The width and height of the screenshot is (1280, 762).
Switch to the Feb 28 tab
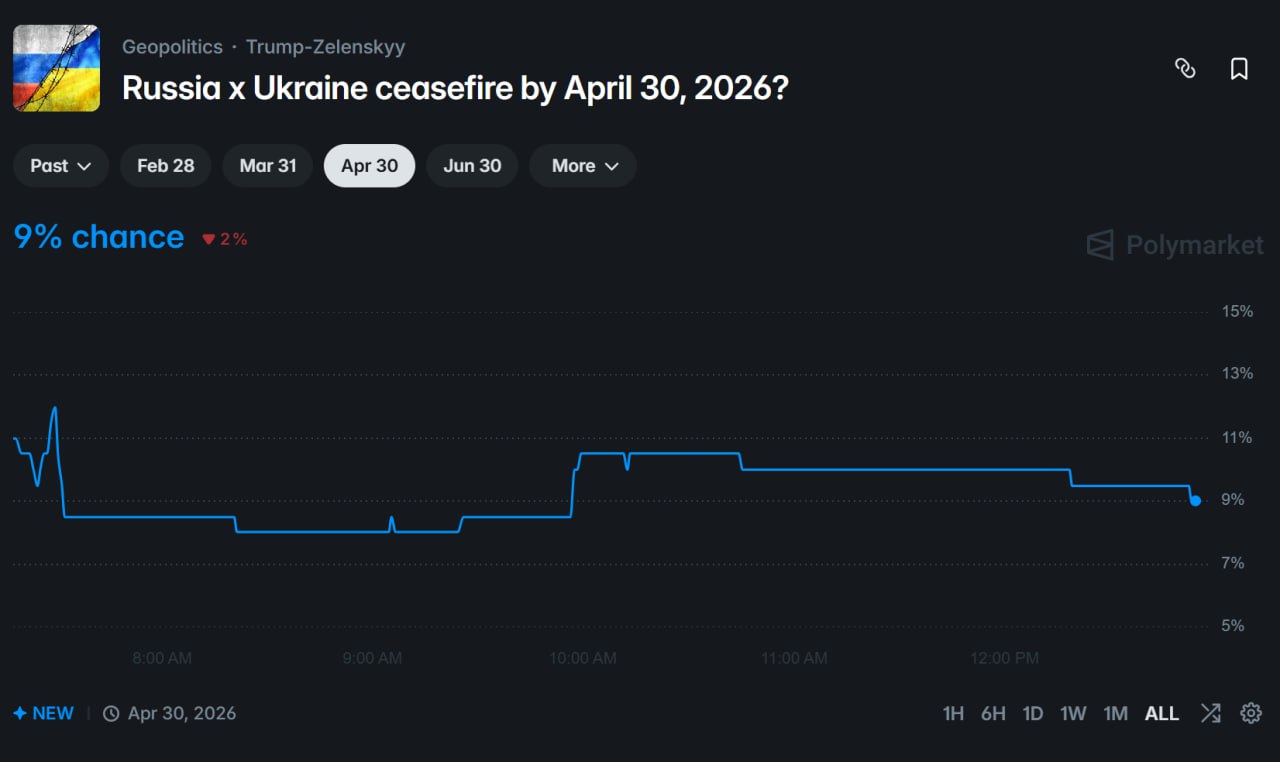click(x=165, y=166)
